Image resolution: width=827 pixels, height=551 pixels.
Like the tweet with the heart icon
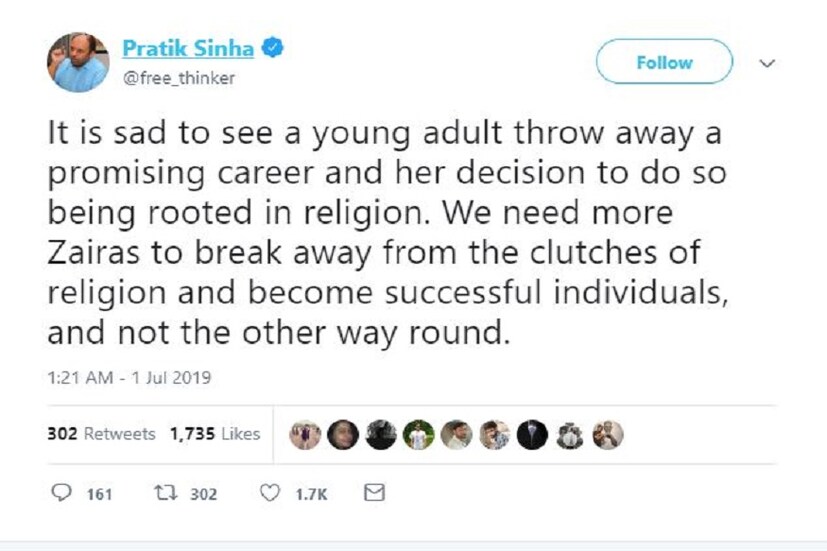point(269,493)
